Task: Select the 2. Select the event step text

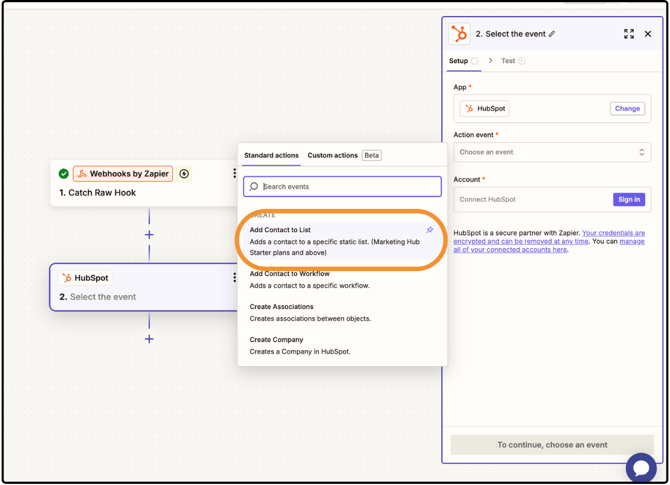Action: (x=97, y=297)
